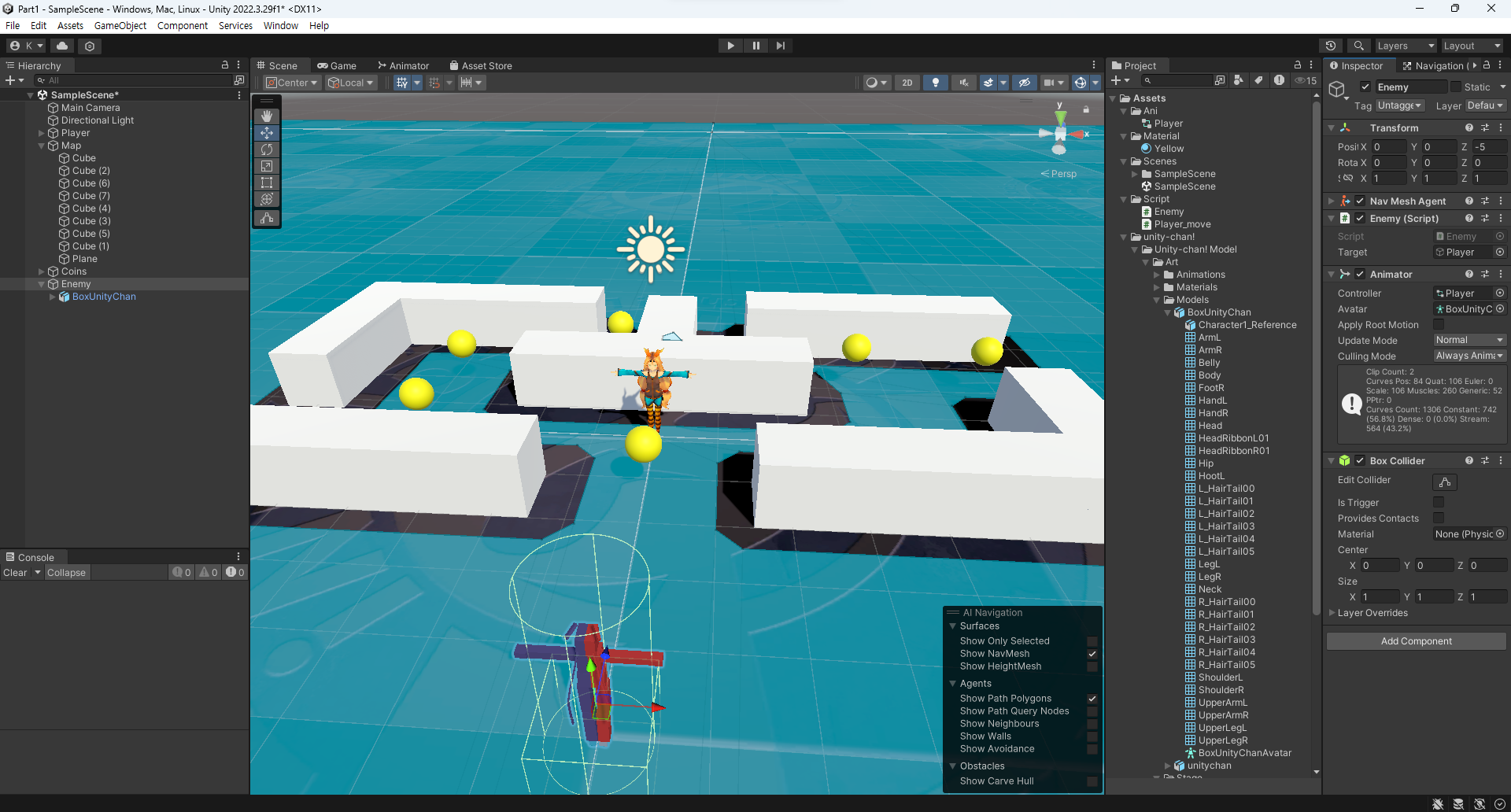Toggle Static checkbox
Viewport: 1511px width, 812px height.
point(1456,87)
